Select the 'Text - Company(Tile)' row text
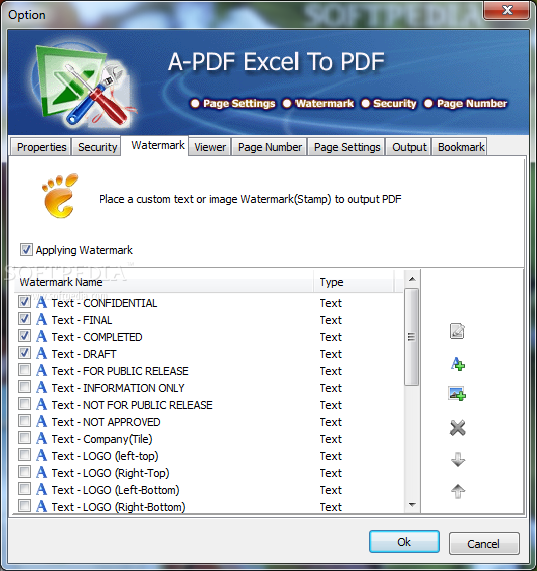Screen dimensions: 537x571 (x=102, y=439)
